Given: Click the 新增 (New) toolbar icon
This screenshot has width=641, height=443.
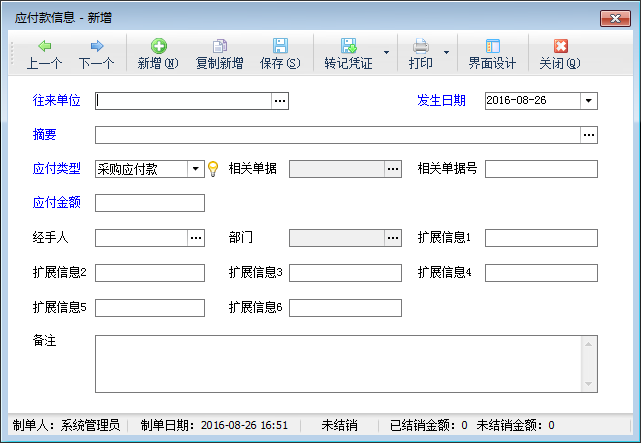Looking at the screenshot, I should click(158, 53).
